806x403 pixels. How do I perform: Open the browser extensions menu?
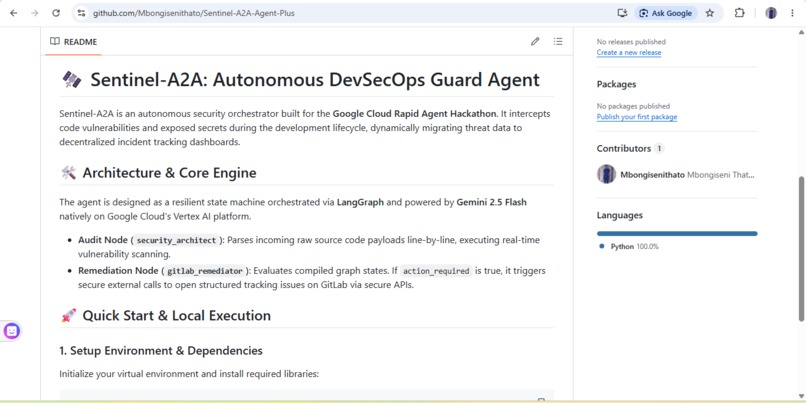(739, 13)
